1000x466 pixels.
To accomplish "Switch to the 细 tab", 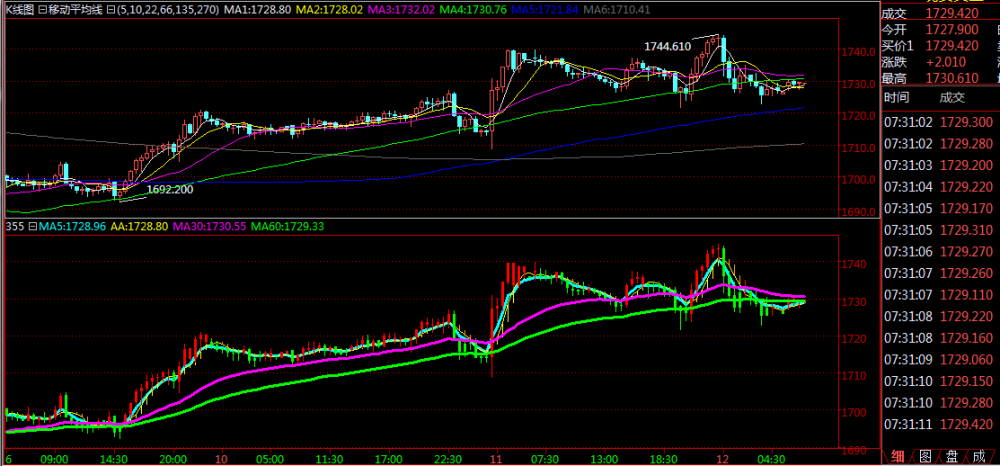I will tap(897, 456).
